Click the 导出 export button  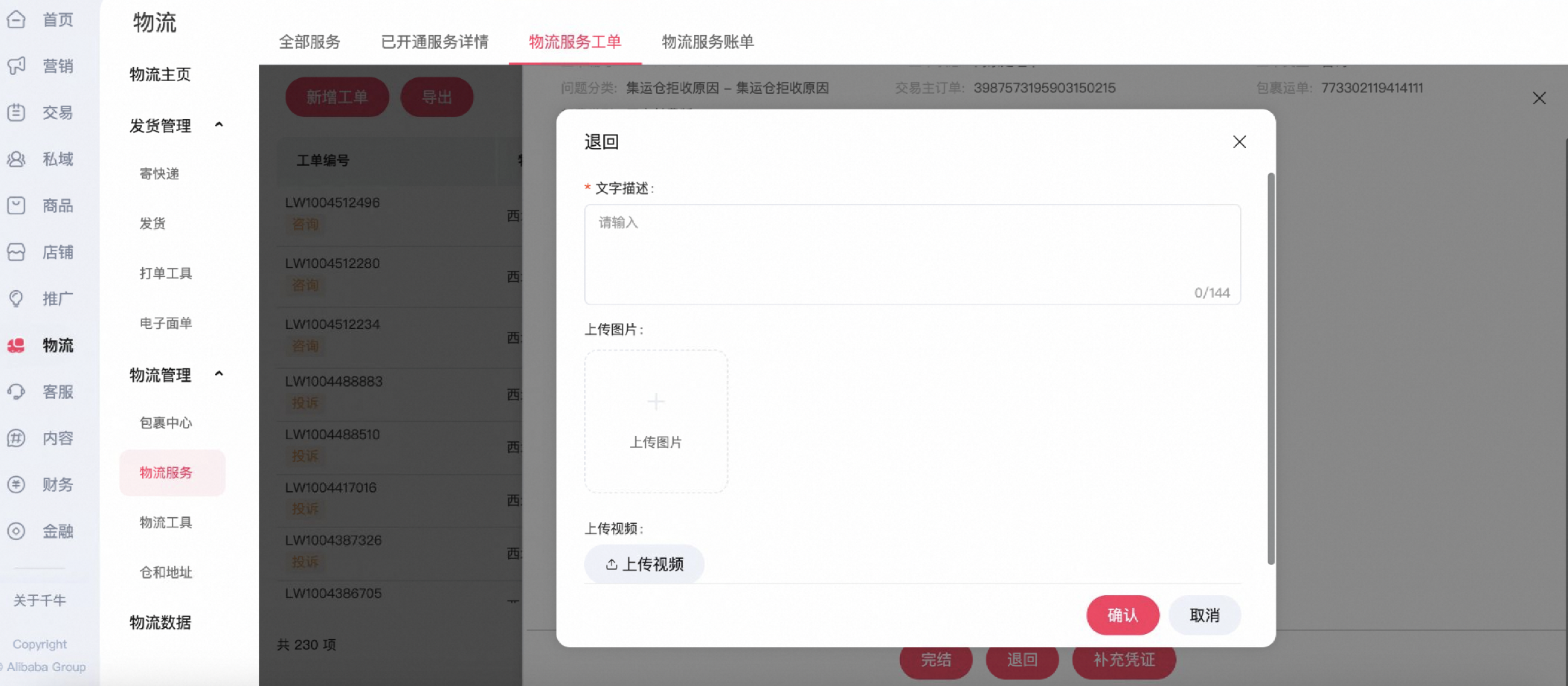click(437, 97)
